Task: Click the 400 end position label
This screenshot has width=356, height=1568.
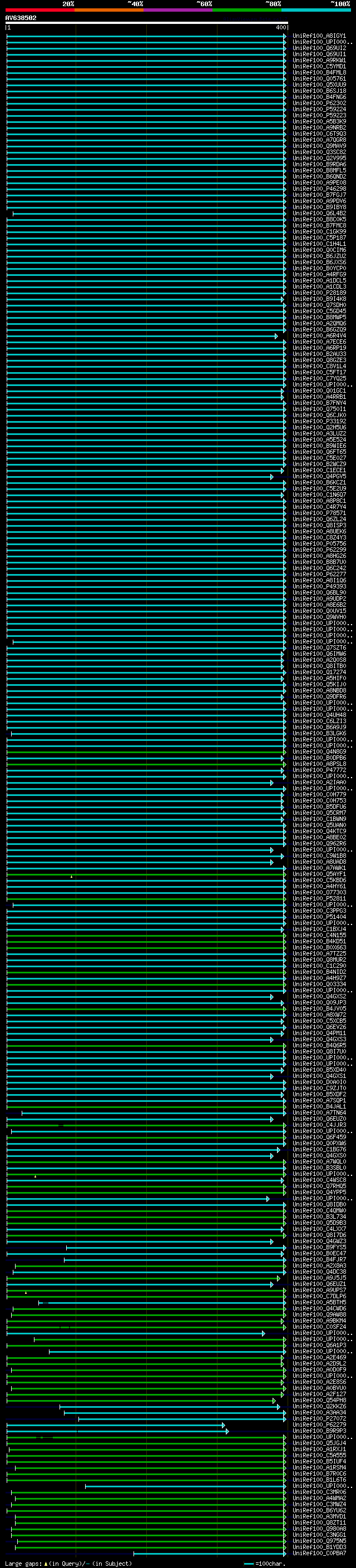Action: pos(280,27)
